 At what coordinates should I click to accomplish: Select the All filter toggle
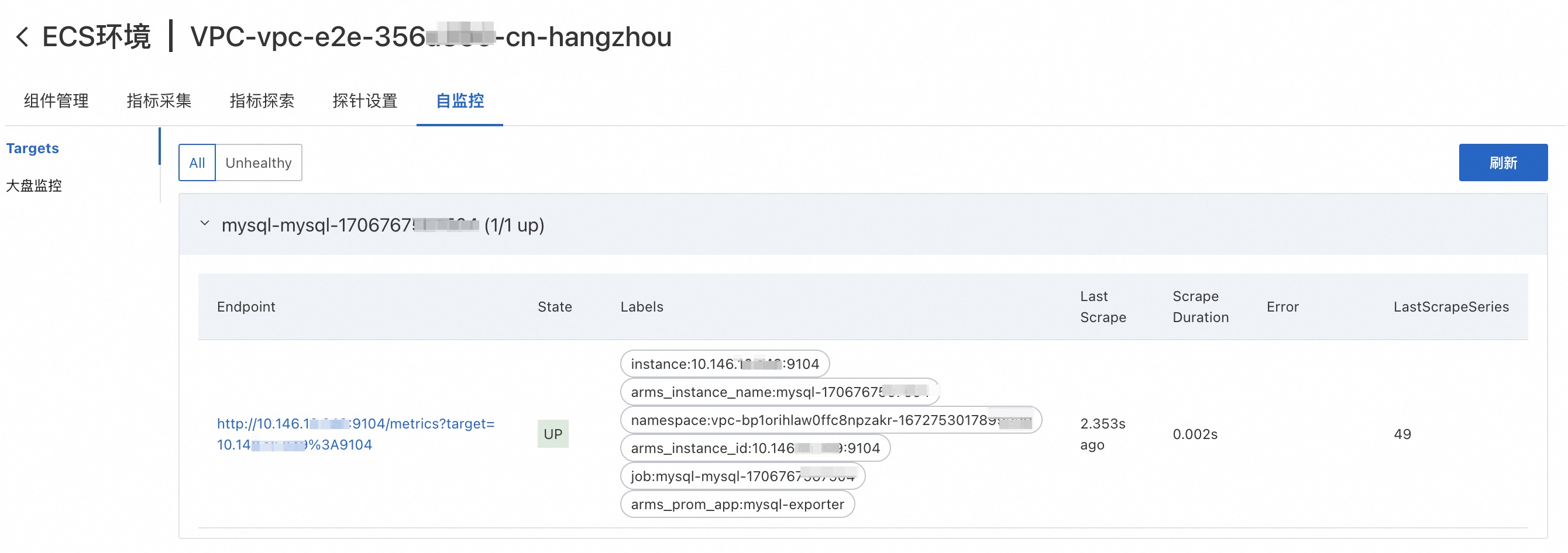(x=197, y=163)
